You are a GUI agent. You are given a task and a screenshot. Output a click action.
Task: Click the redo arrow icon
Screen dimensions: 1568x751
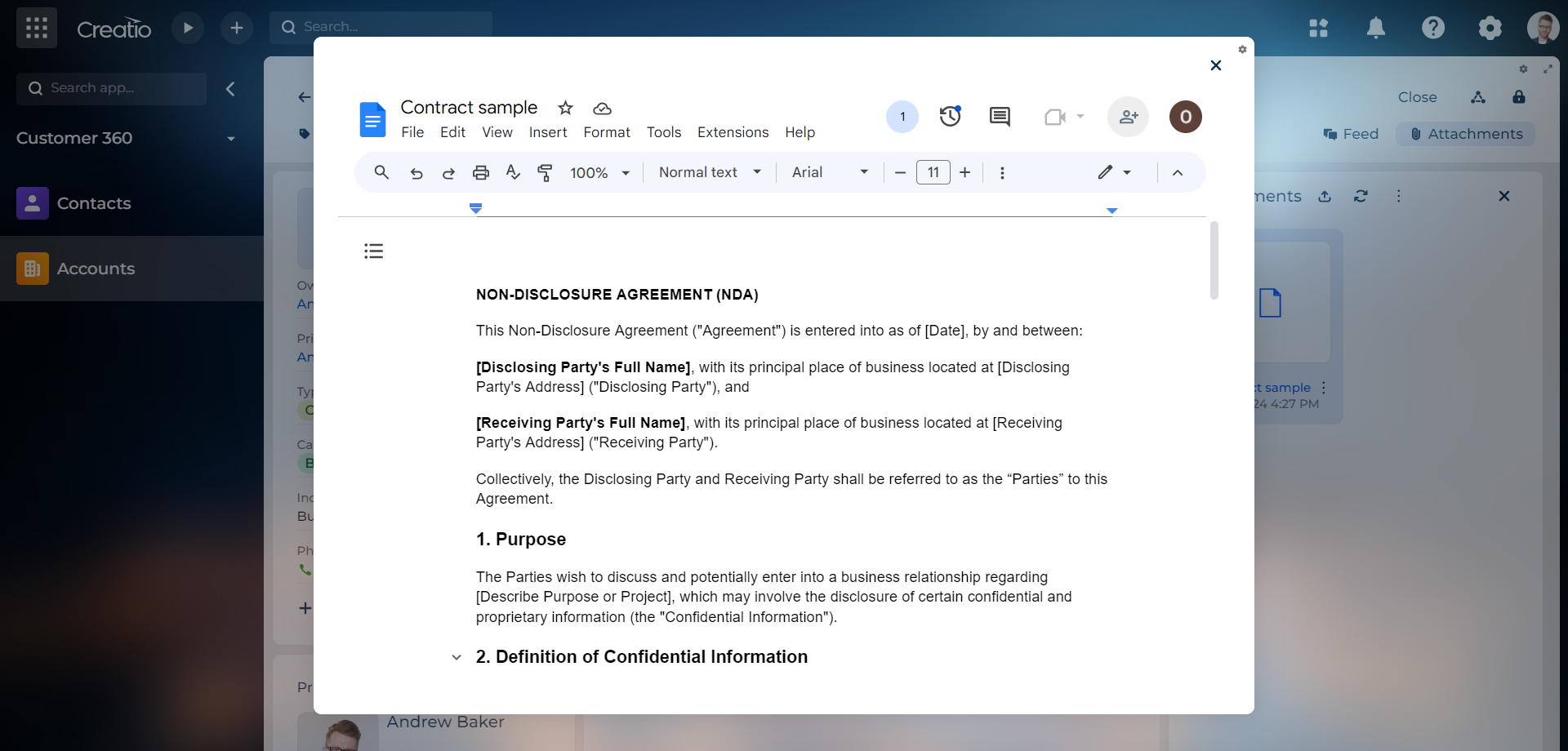448,172
